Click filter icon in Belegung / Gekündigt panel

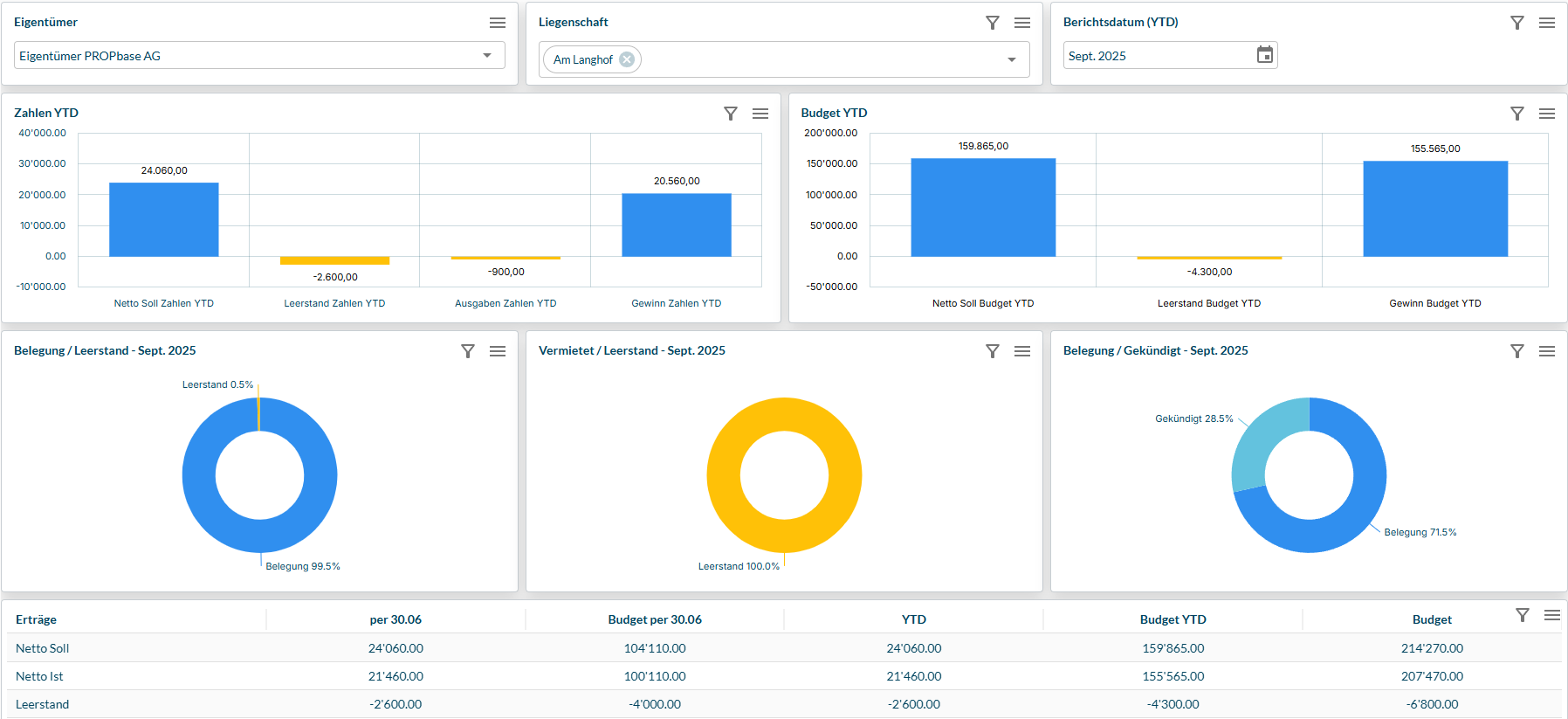(1517, 351)
